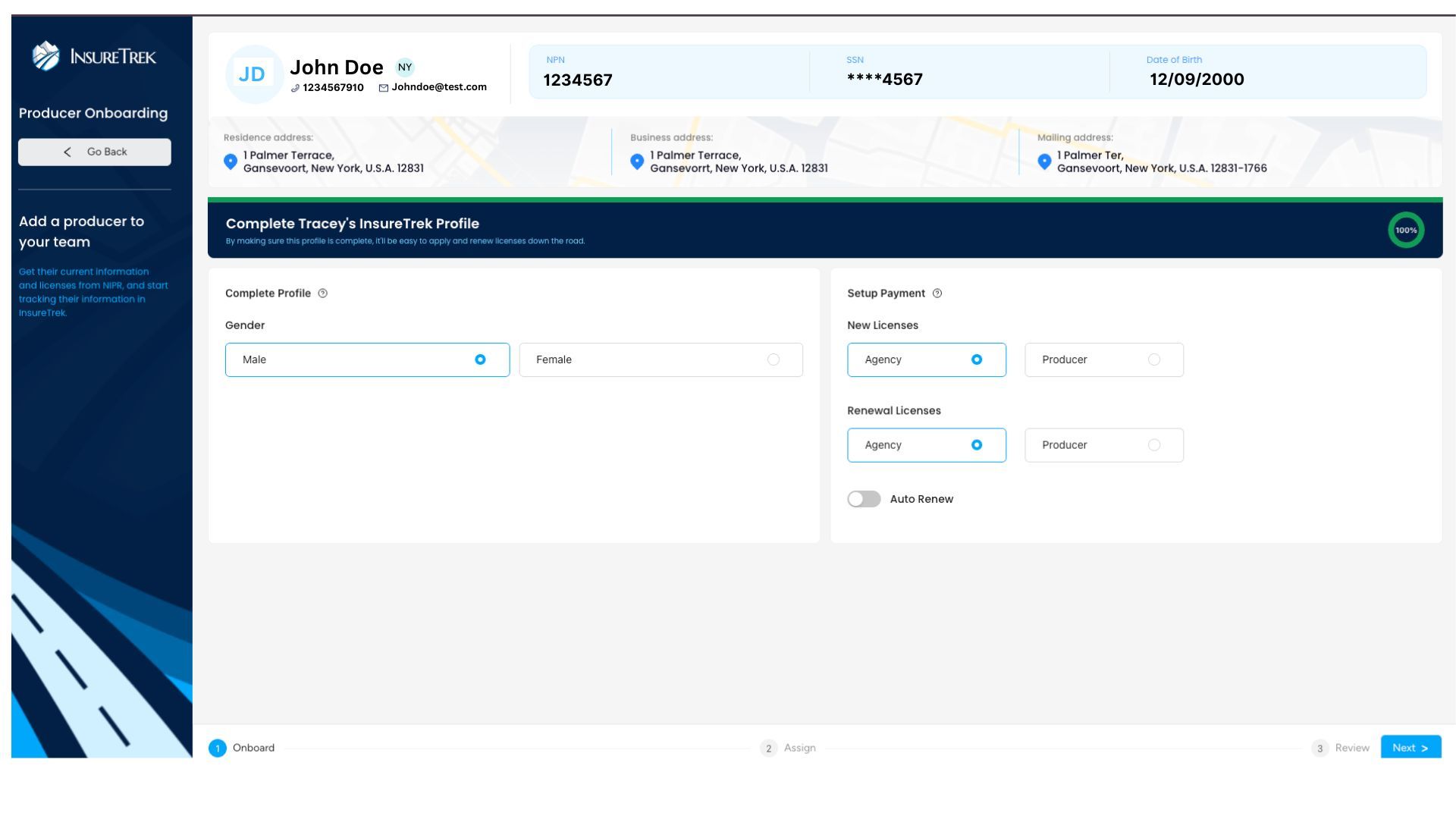
Task: Select the Female gender radio button
Action: tap(773, 359)
